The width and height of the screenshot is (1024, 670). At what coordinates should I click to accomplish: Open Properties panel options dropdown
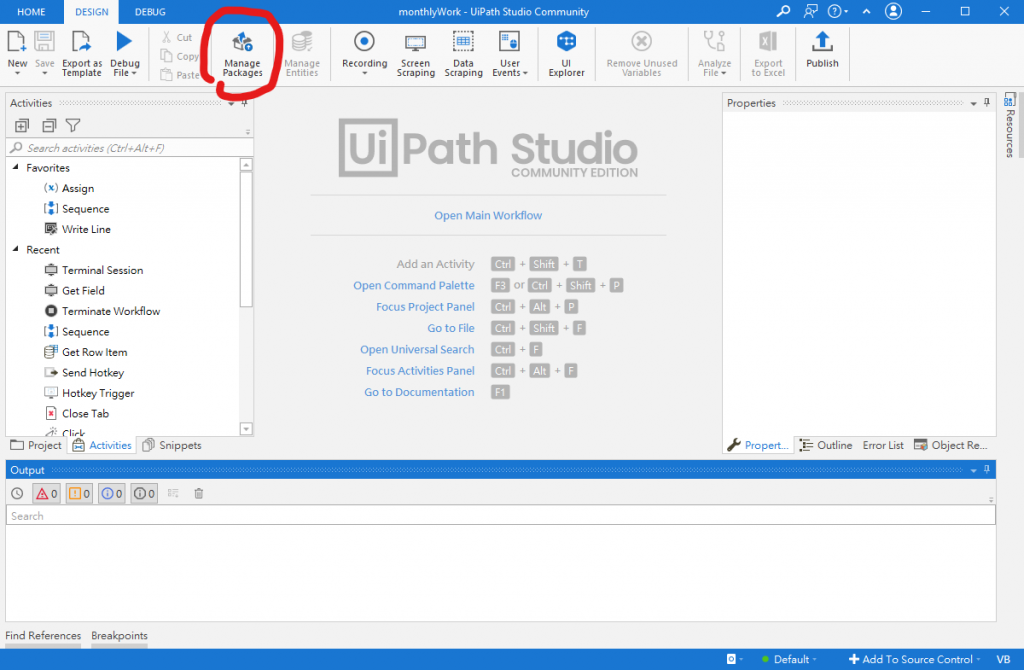973,103
